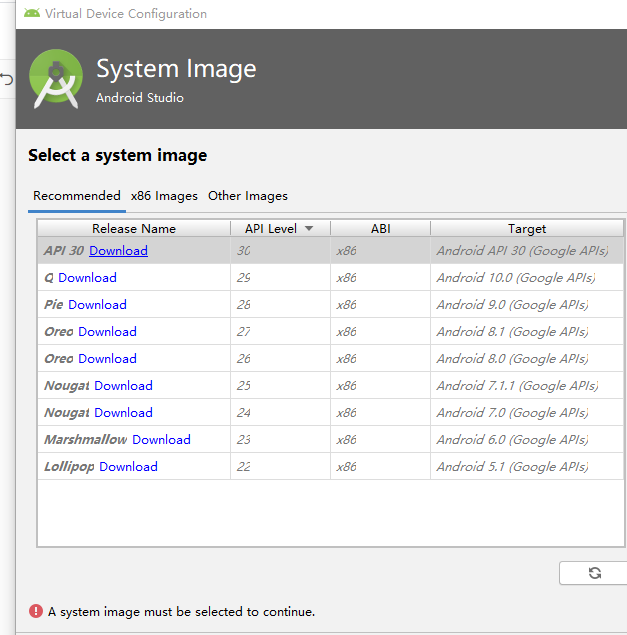Image resolution: width=627 pixels, height=635 pixels.
Task: Click the ABI column header
Action: [x=380, y=228]
